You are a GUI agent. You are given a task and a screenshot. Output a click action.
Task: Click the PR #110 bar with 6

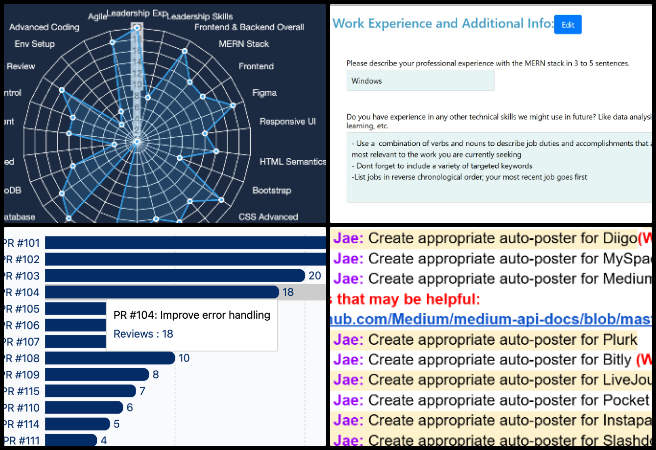coord(84,407)
